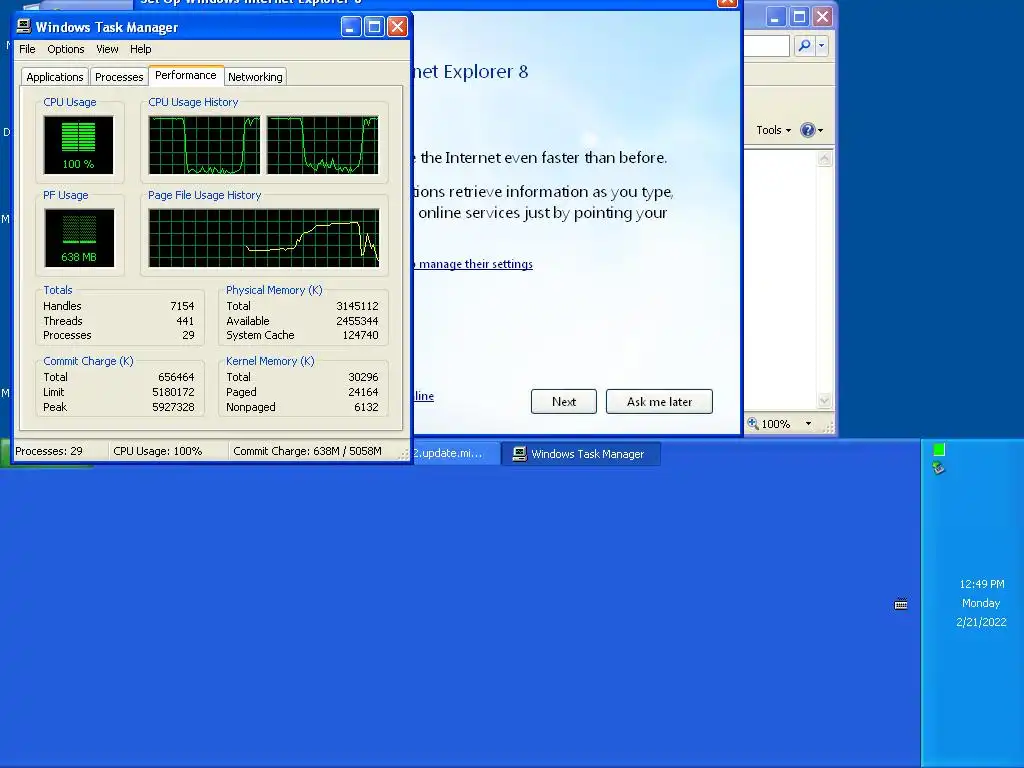
Task: Click status bar Commit Charge: 638M / 5058M
Action: (307, 451)
